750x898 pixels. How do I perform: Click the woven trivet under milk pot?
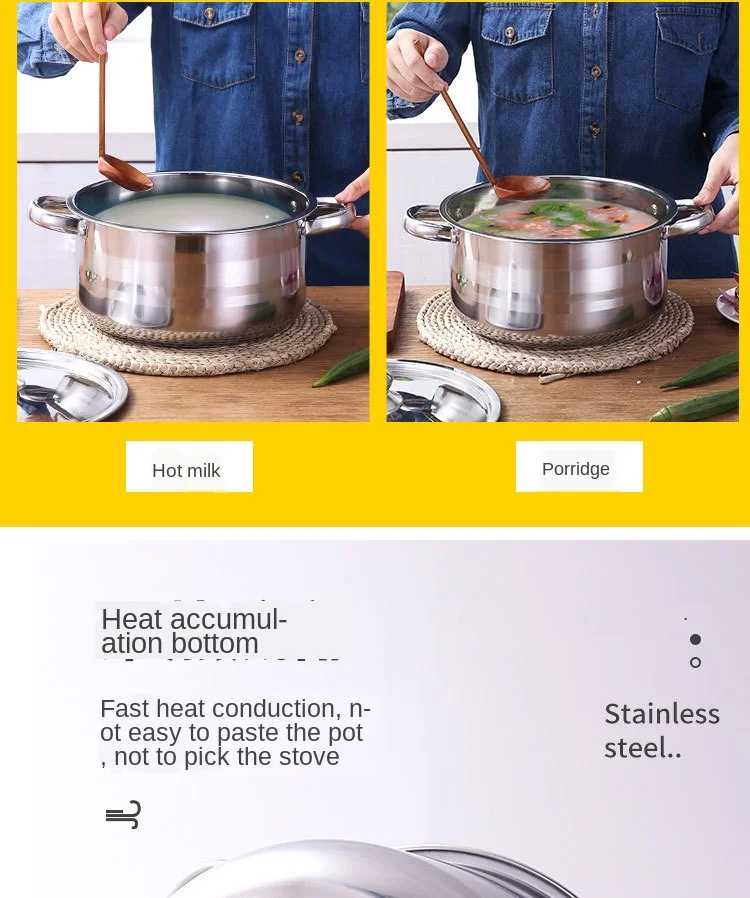pyautogui.click(x=187, y=338)
